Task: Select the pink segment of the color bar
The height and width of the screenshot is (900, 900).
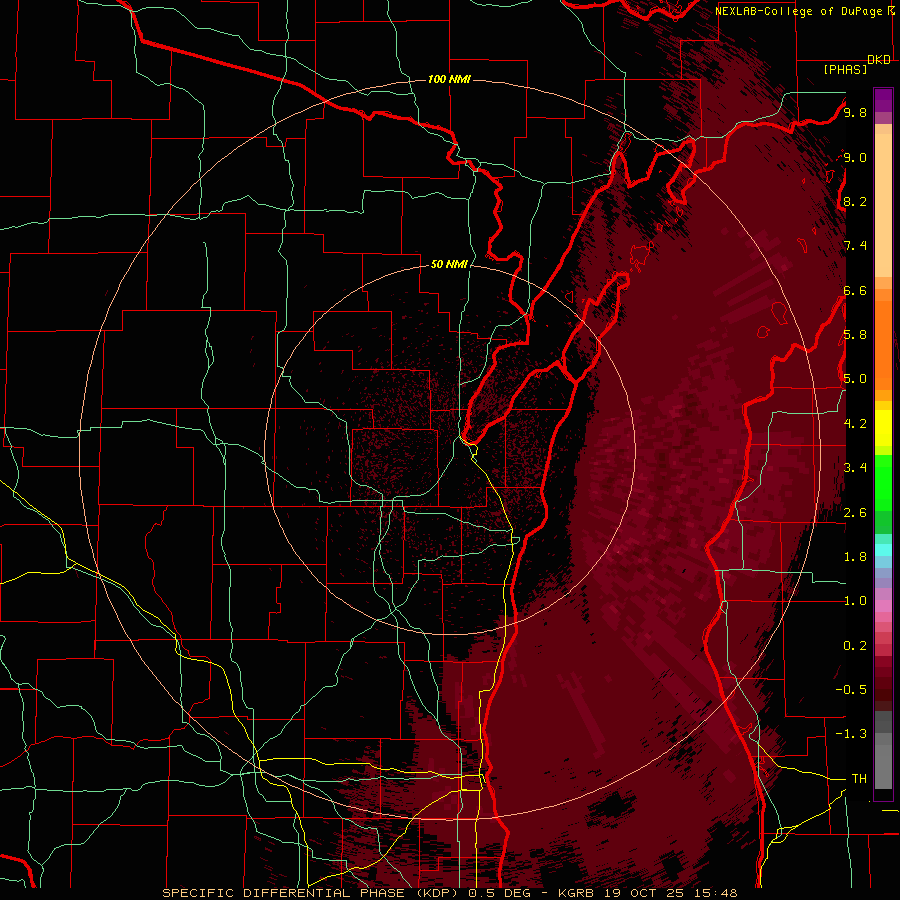Action: tap(883, 606)
